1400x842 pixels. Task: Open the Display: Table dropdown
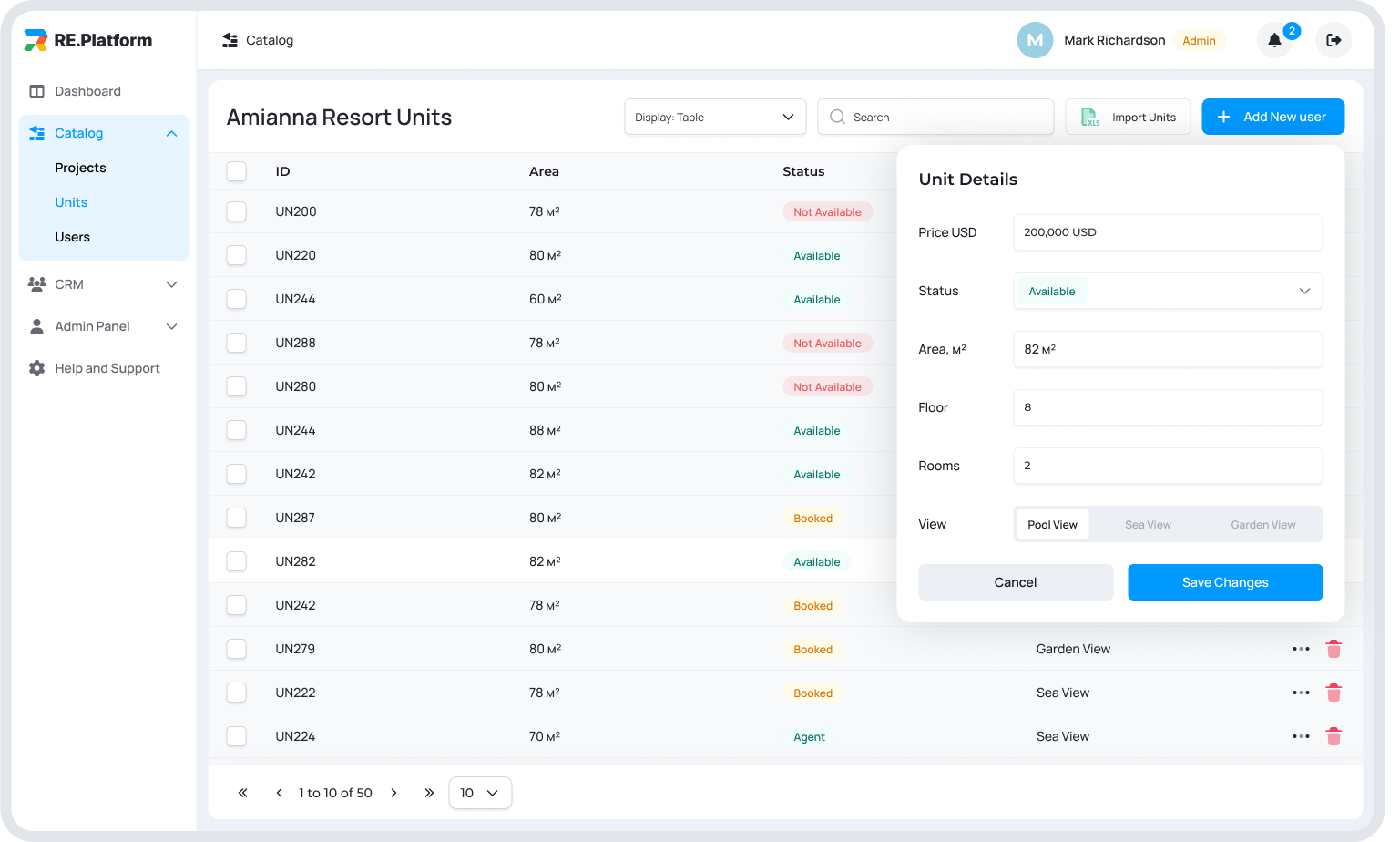pos(715,117)
